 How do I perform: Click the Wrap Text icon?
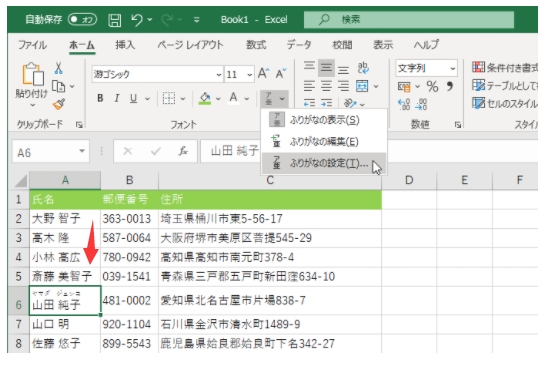pos(363,68)
